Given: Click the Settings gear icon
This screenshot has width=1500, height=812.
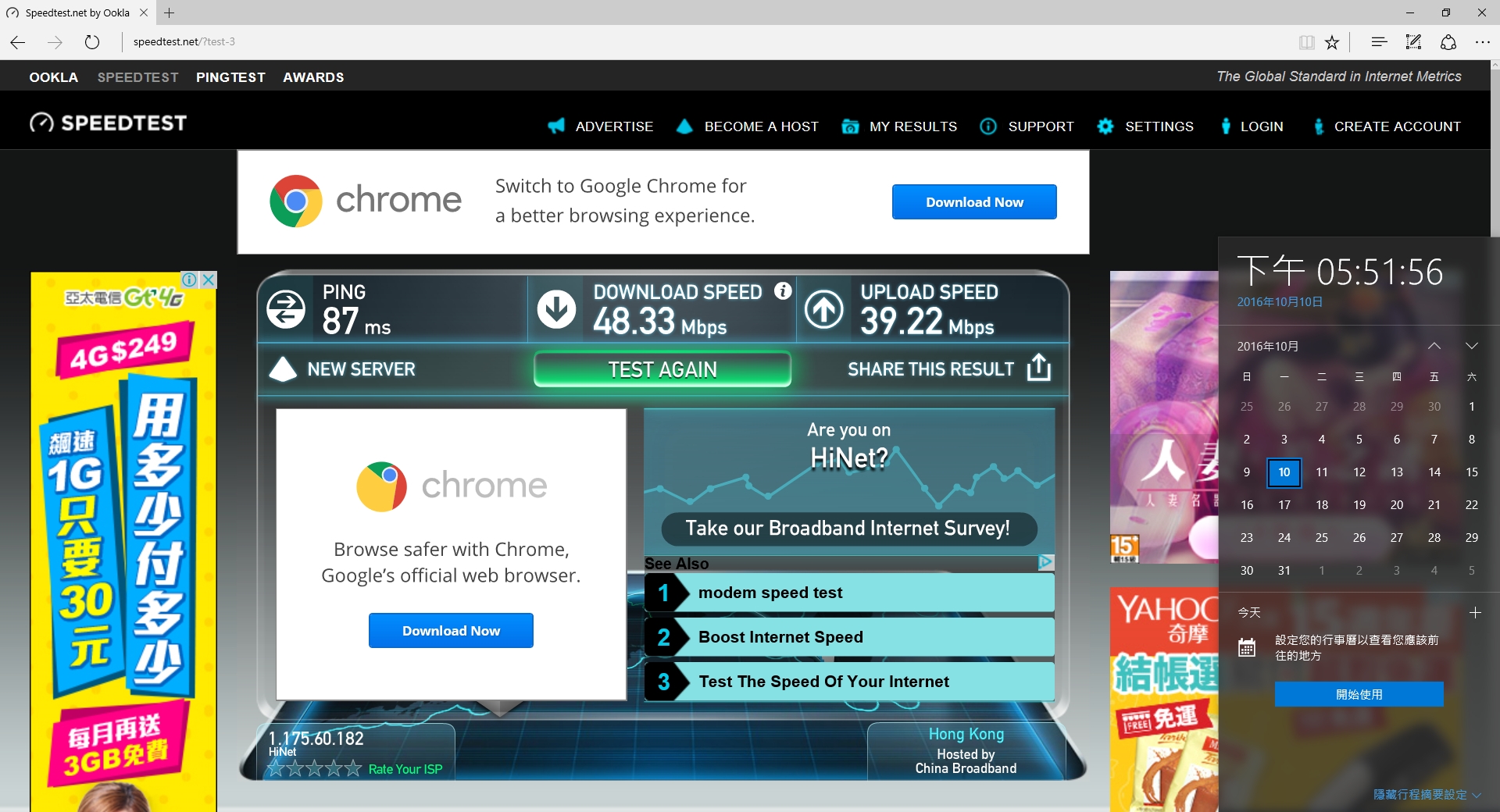Looking at the screenshot, I should pyautogui.click(x=1105, y=126).
